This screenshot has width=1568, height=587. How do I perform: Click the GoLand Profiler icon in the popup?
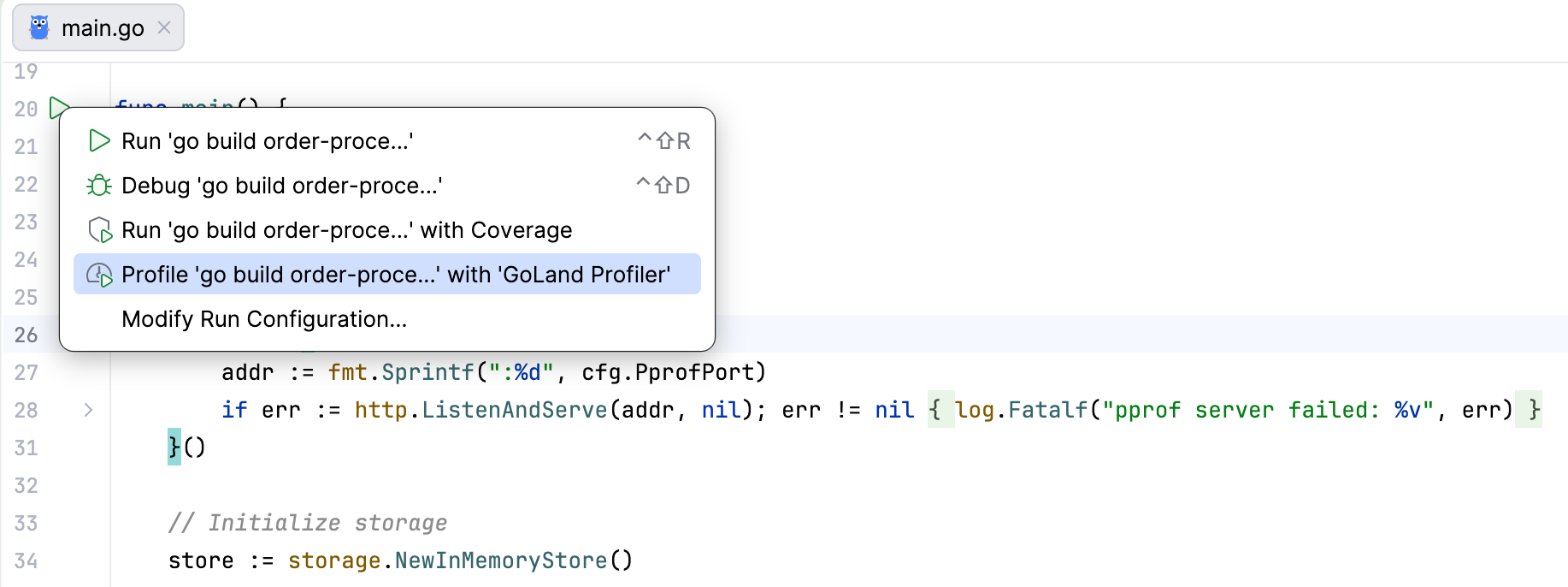99,275
